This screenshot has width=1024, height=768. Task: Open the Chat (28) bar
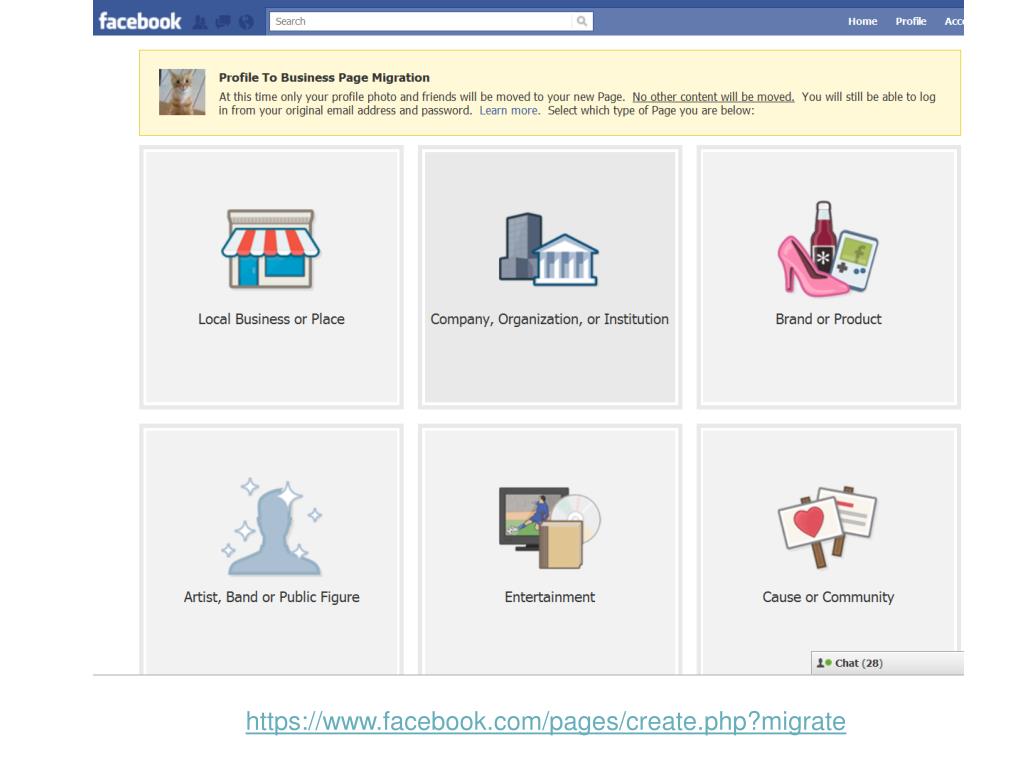click(x=887, y=663)
